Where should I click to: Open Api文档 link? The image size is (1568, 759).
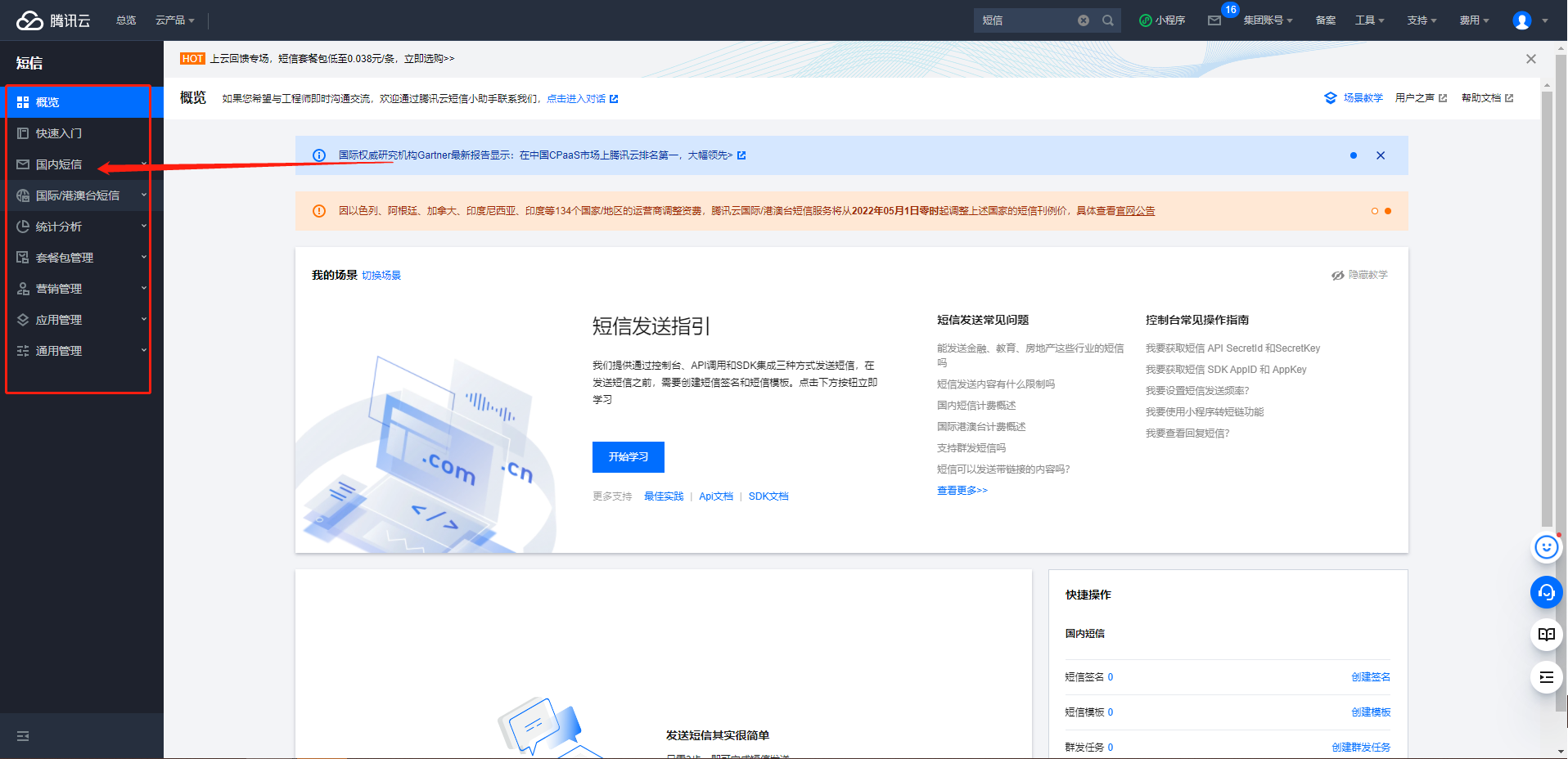(x=716, y=496)
